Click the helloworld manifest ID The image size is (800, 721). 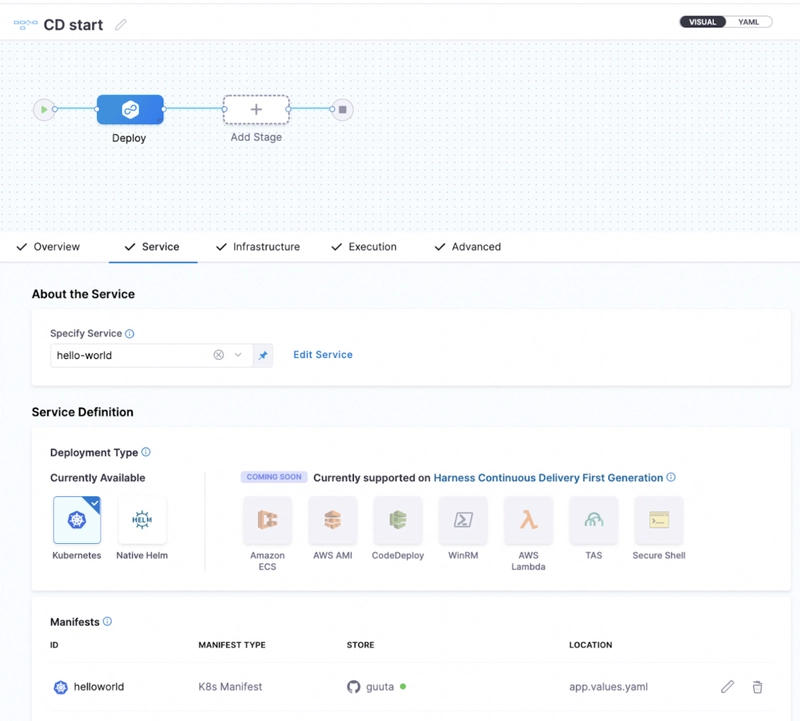pyautogui.click(x=99, y=687)
